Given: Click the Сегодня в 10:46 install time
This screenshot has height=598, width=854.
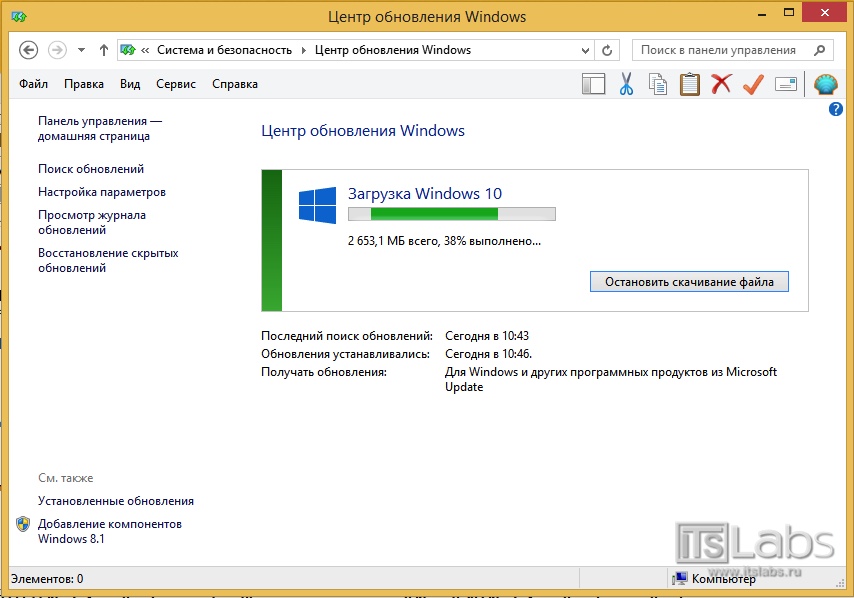Looking at the screenshot, I should coord(489,354).
